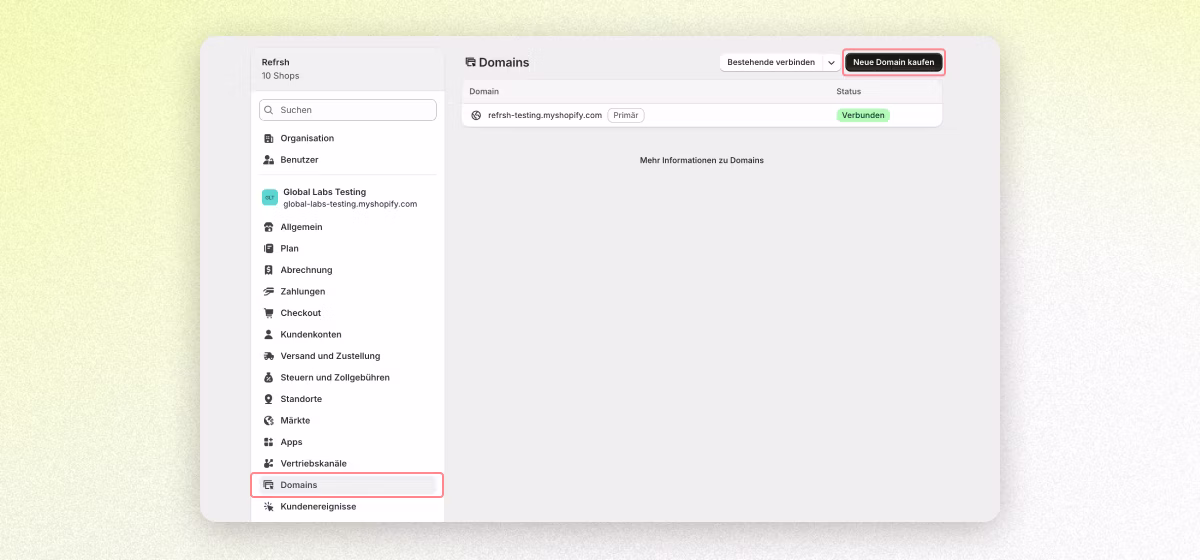
Task: Select Vertriebskanäle in sidebar
Action: pos(347,463)
